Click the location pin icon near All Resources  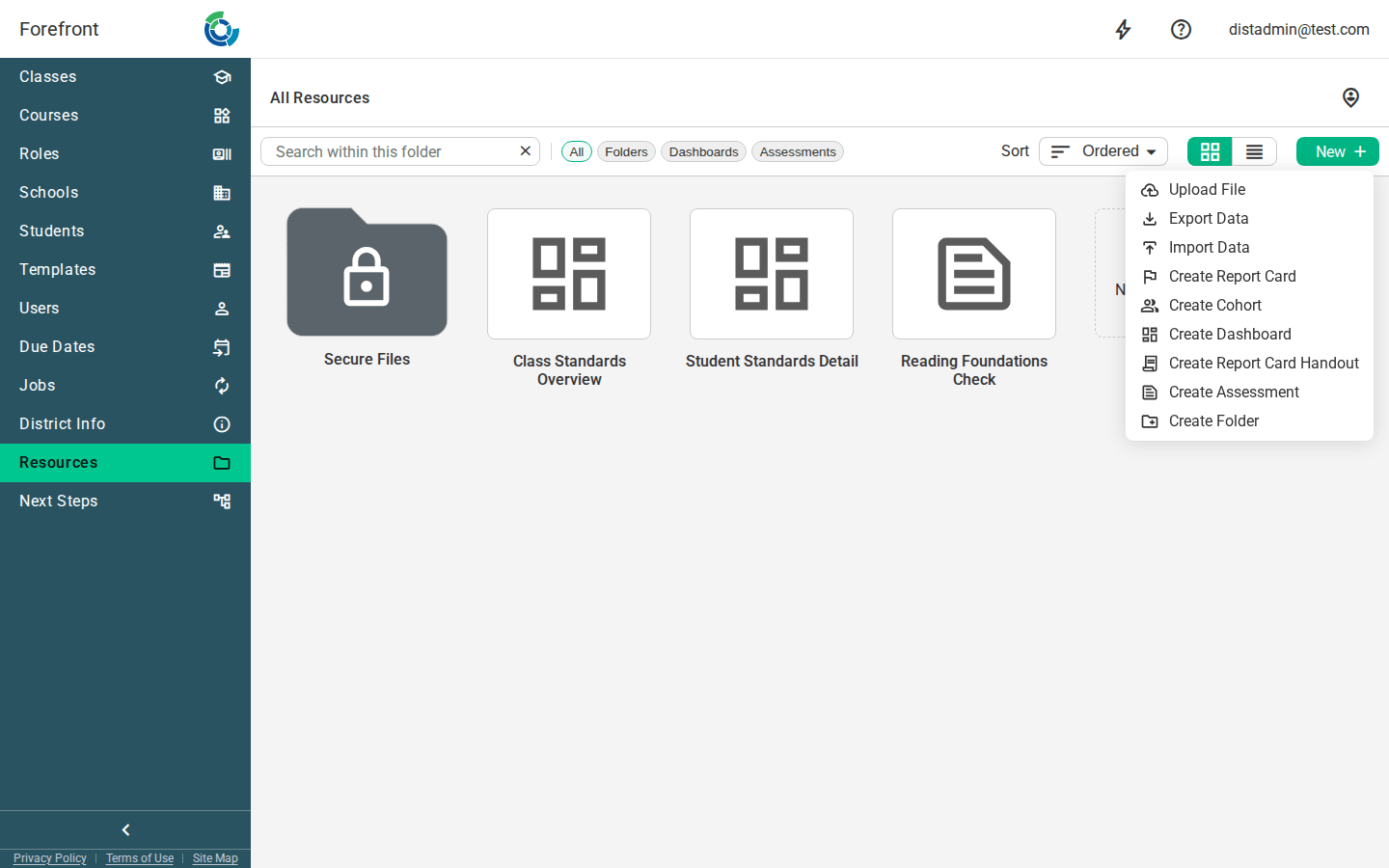[1350, 97]
